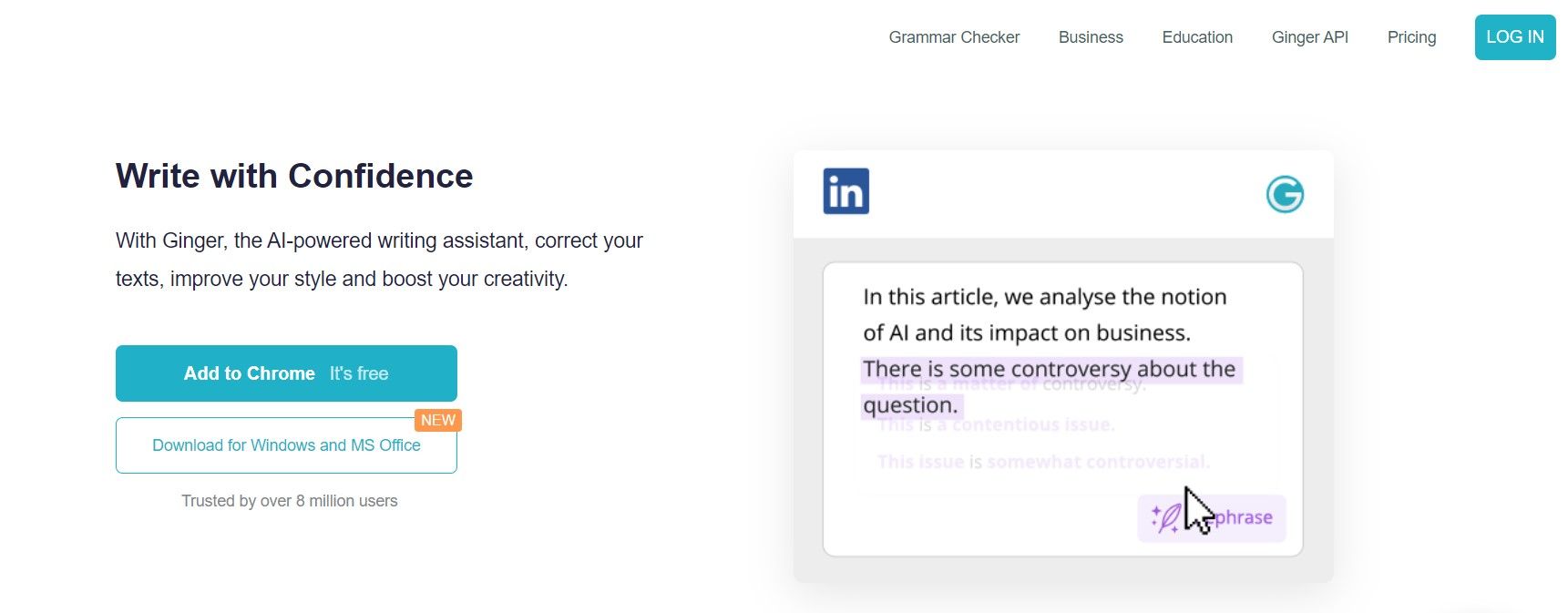Click the Ginger G logo icon
Image resolution: width=1568 pixels, height=613 pixels.
coord(1285,194)
